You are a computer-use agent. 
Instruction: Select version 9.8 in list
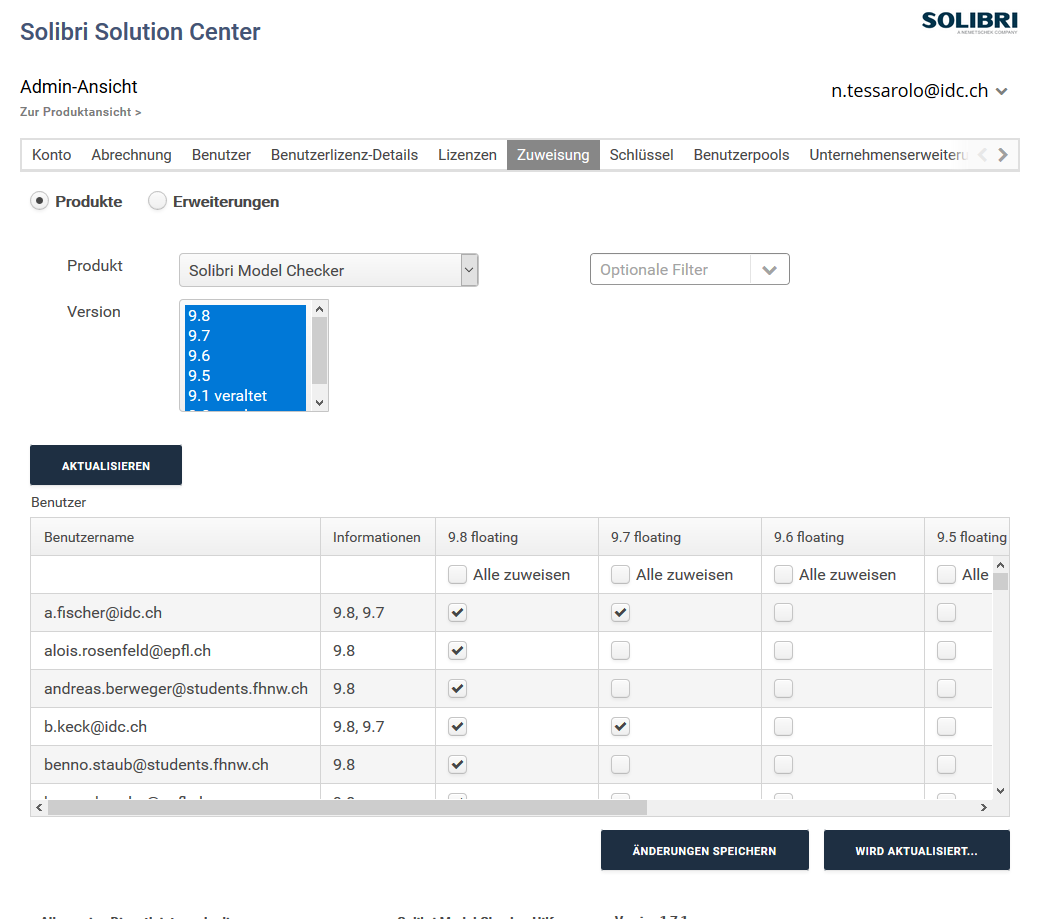click(x=245, y=315)
